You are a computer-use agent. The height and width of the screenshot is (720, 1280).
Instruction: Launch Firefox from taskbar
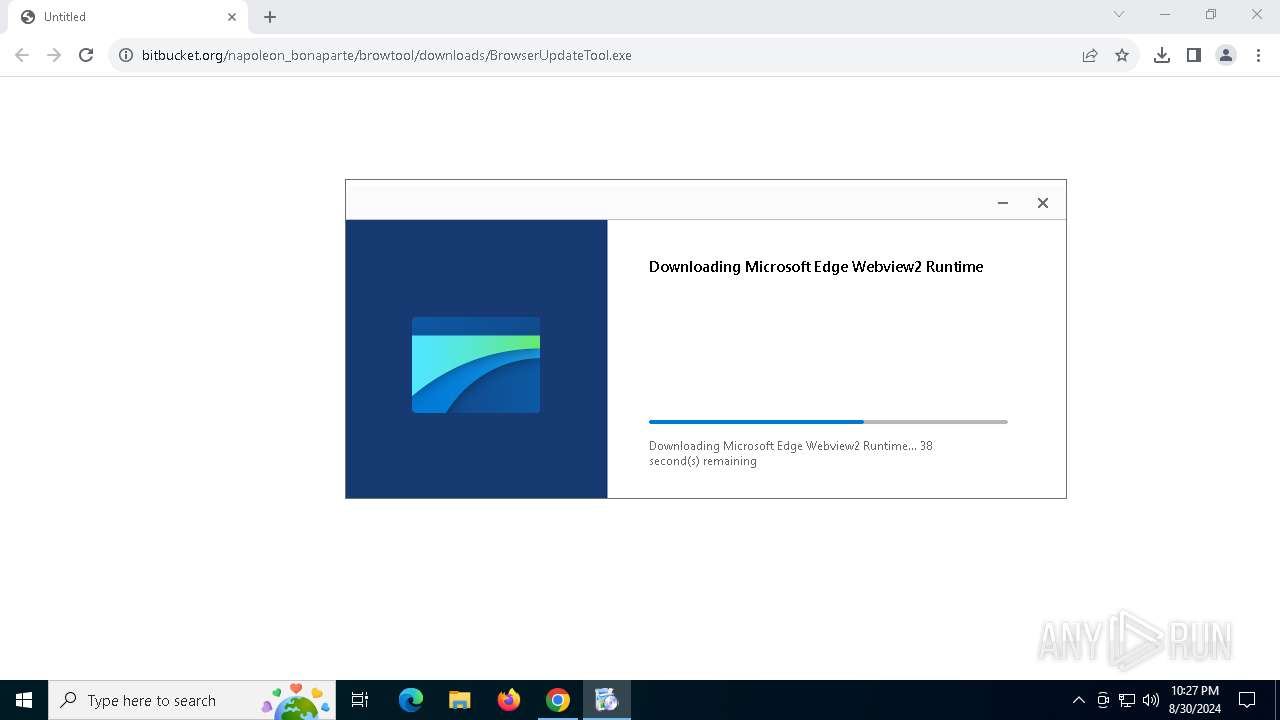[509, 700]
